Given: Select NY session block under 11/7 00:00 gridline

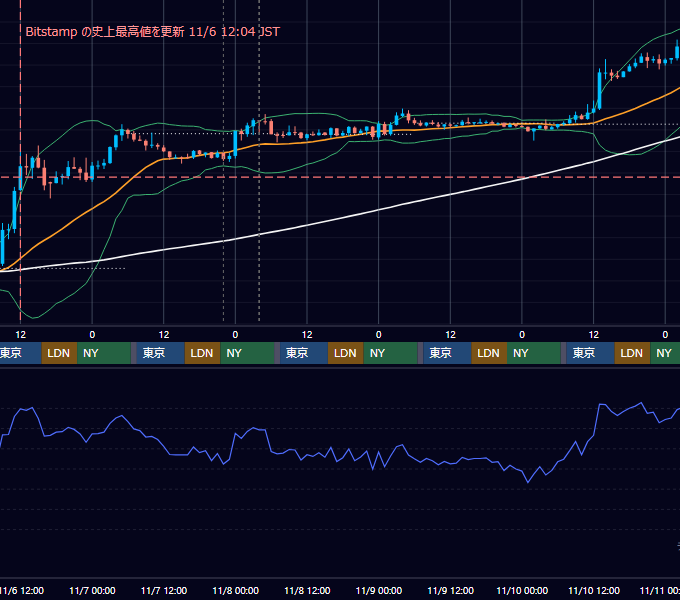Looking at the screenshot, I should click(x=104, y=353).
